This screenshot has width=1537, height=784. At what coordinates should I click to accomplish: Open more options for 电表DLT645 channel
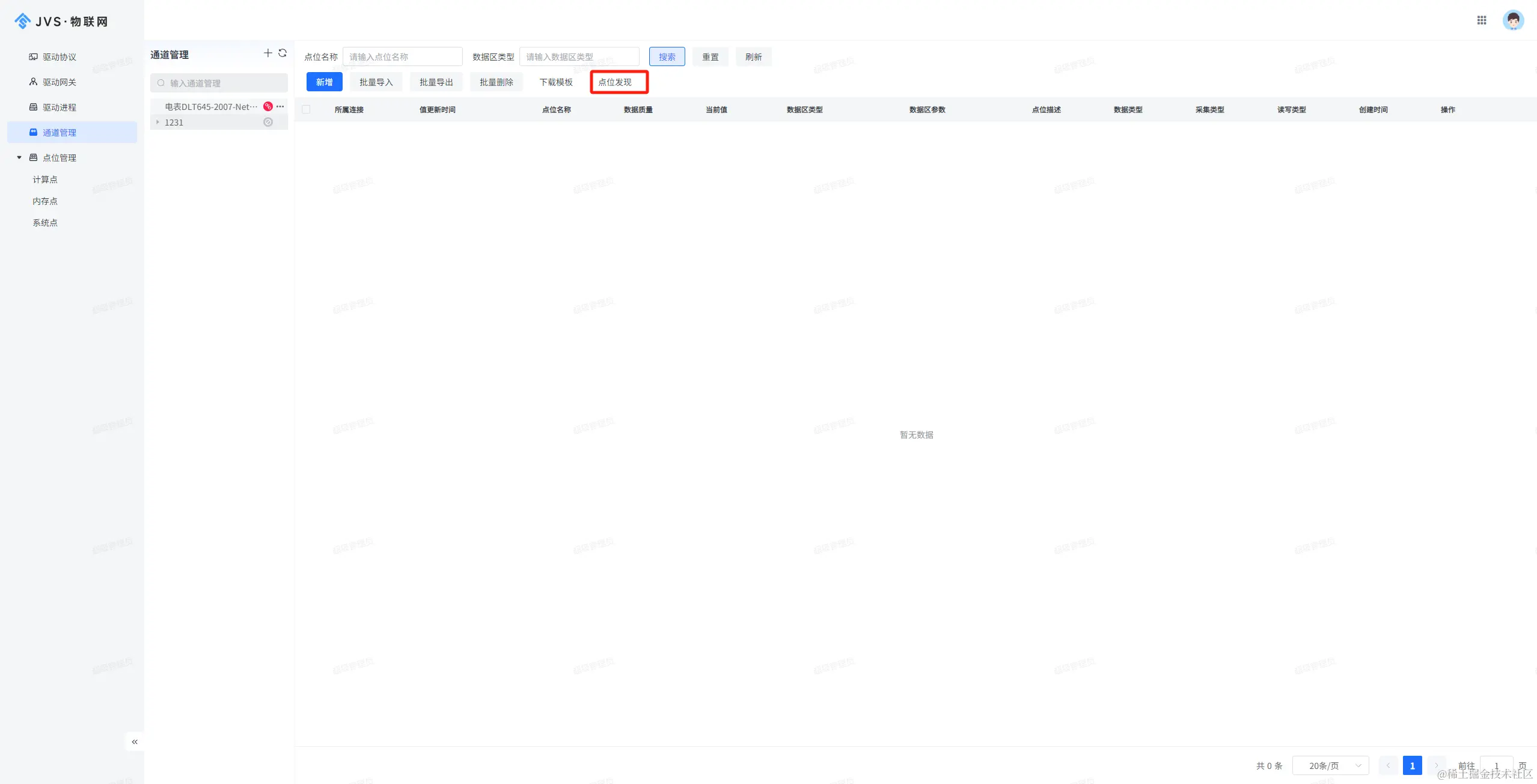click(280, 106)
